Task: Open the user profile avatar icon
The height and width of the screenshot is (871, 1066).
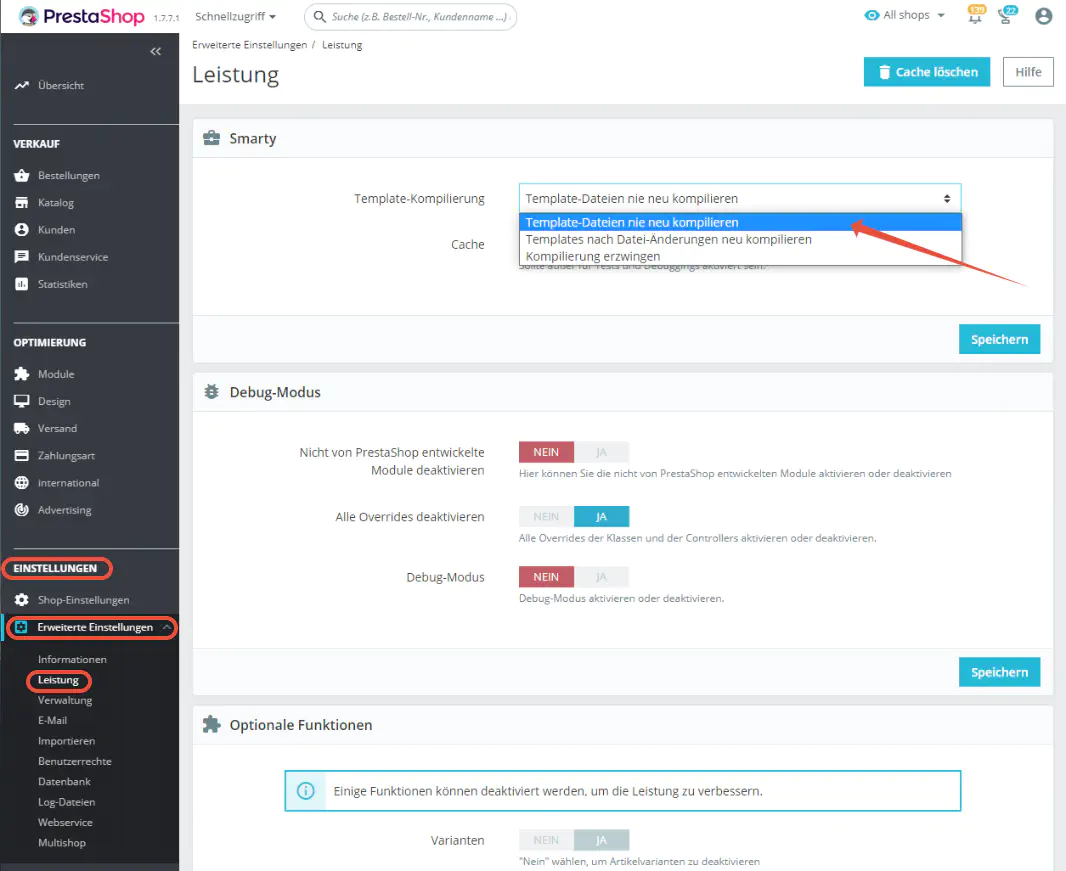Action: pyautogui.click(x=1044, y=16)
